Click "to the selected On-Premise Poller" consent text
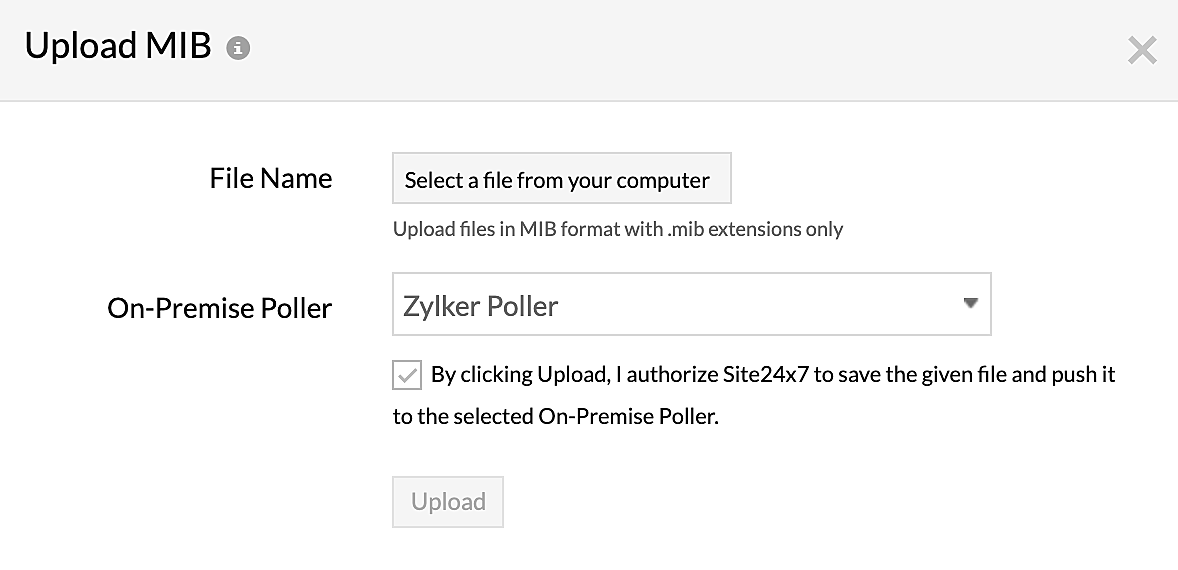The width and height of the screenshot is (1178, 570). (556, 417)
